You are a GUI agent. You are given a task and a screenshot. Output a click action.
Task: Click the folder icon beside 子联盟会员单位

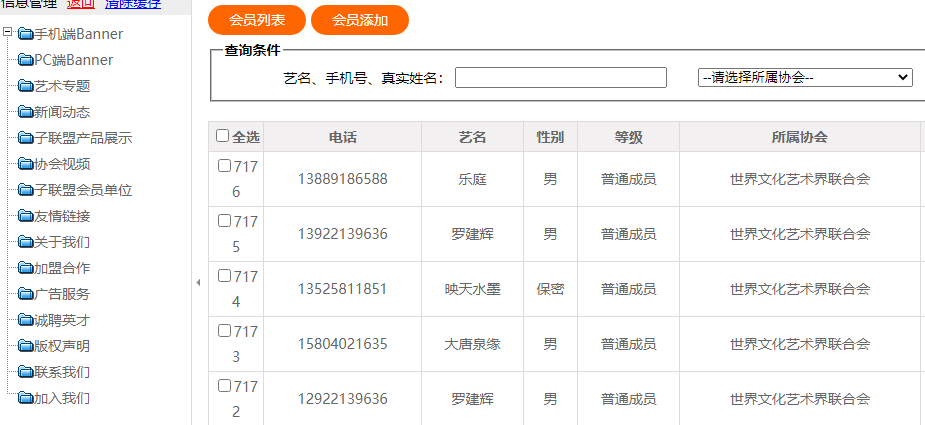[x=25, y=190]
